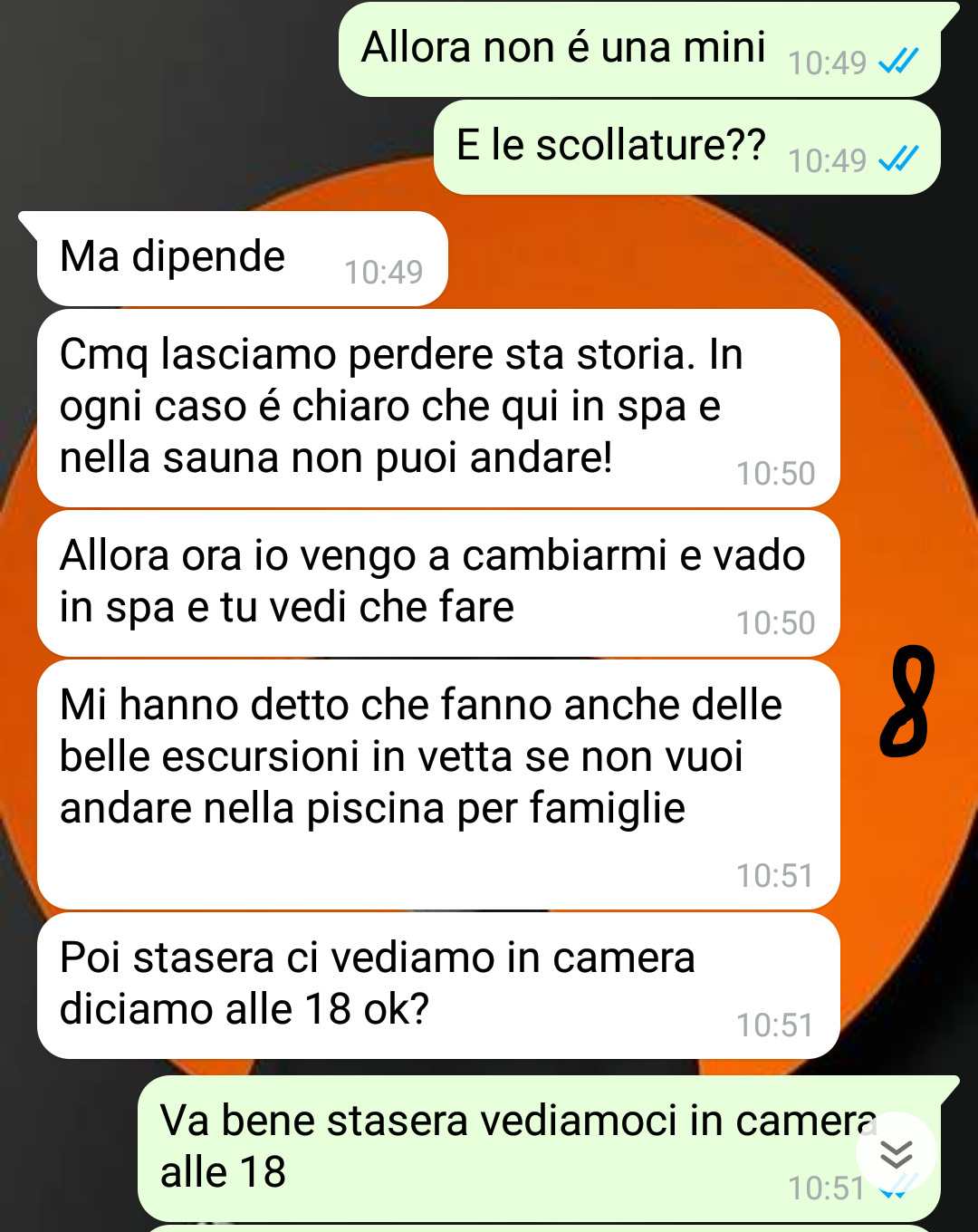
Task: Tap the scroll-to-bottom double chevron button
Action: [896, 1153]
